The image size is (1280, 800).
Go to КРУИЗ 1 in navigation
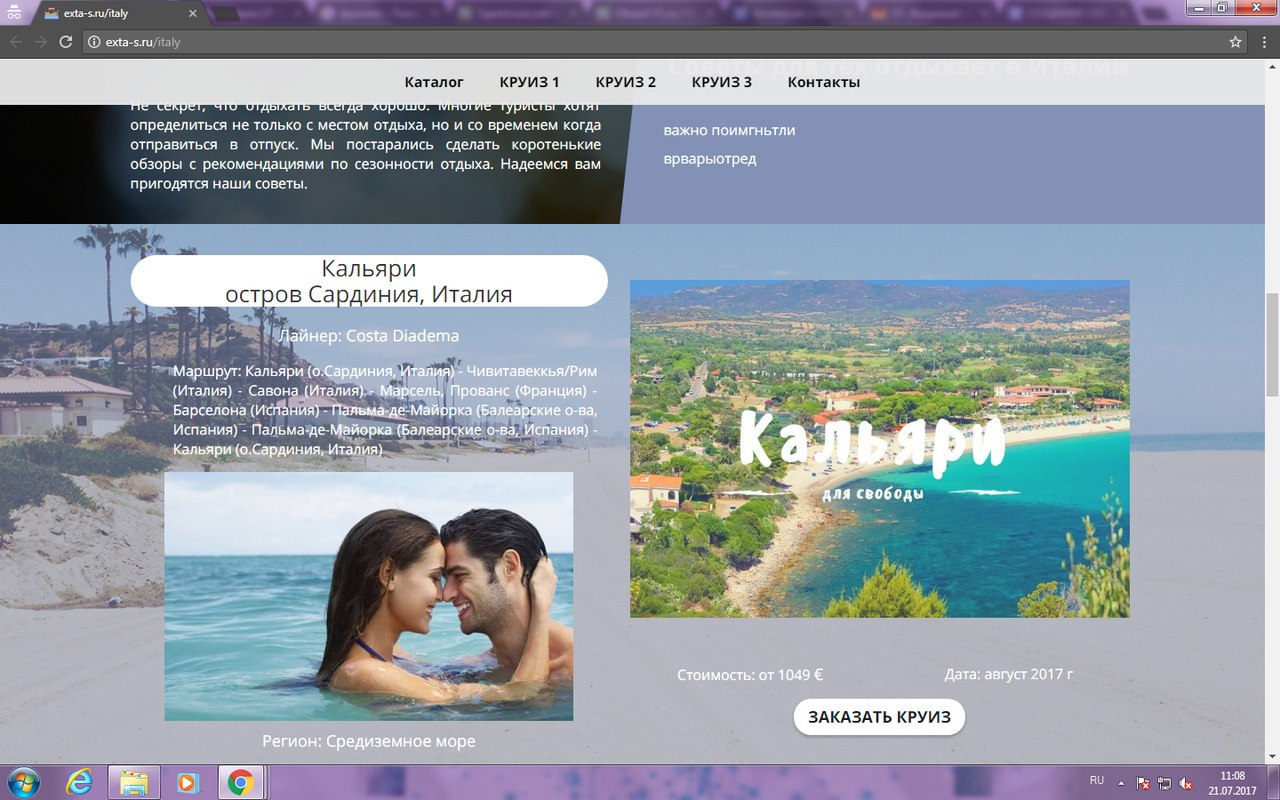coord(529,82)
